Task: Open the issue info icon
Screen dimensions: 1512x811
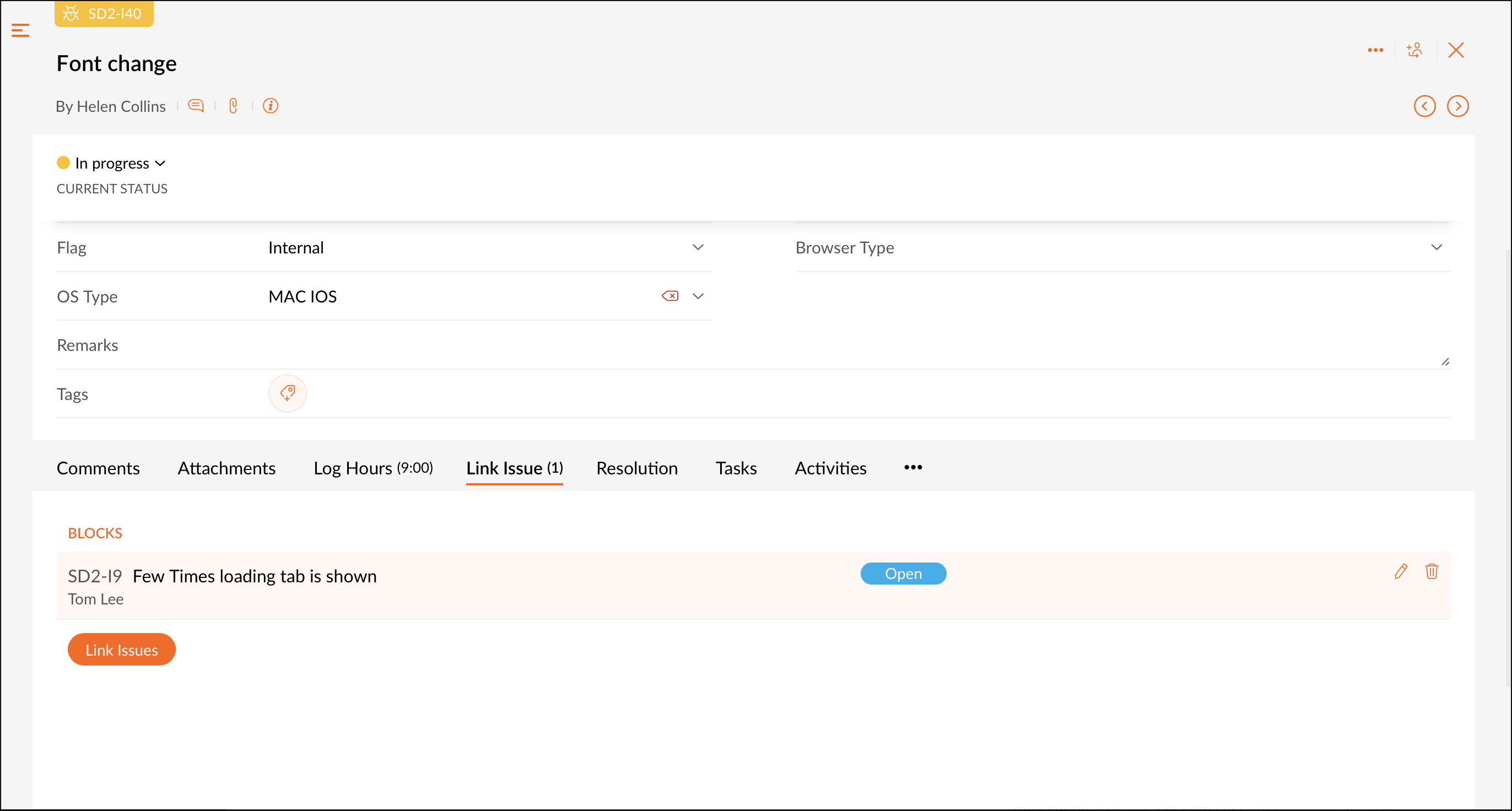Action: pyautogui.click(x=270, y=106)
